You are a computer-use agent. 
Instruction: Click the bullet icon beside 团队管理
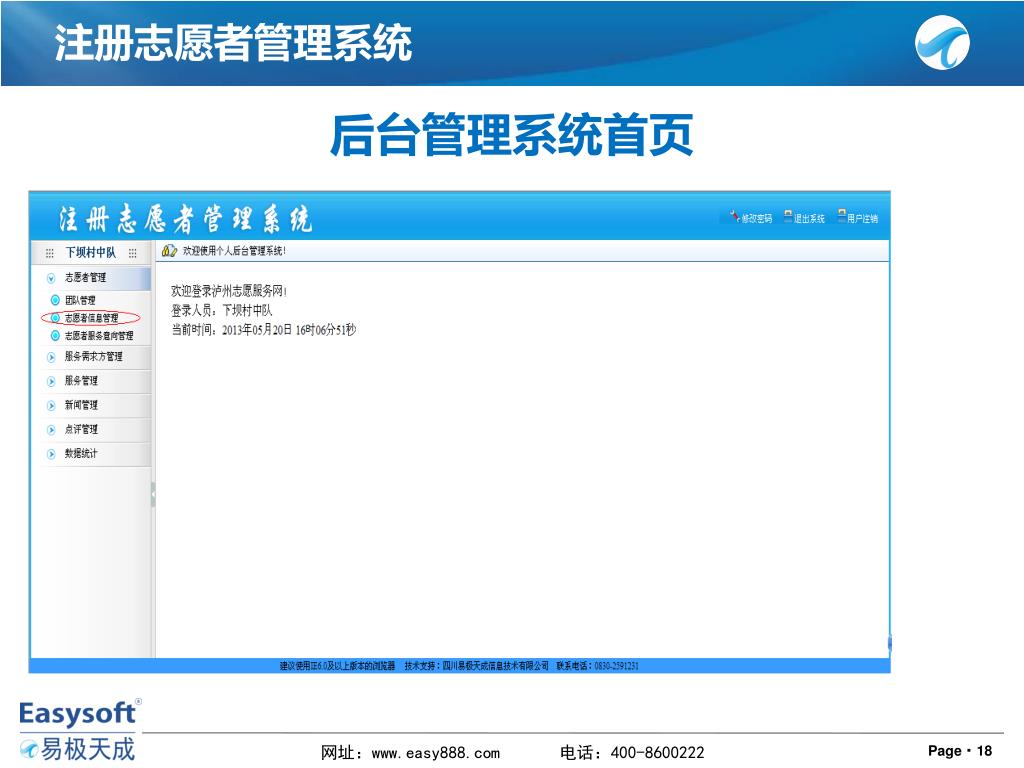pos(56,300)
